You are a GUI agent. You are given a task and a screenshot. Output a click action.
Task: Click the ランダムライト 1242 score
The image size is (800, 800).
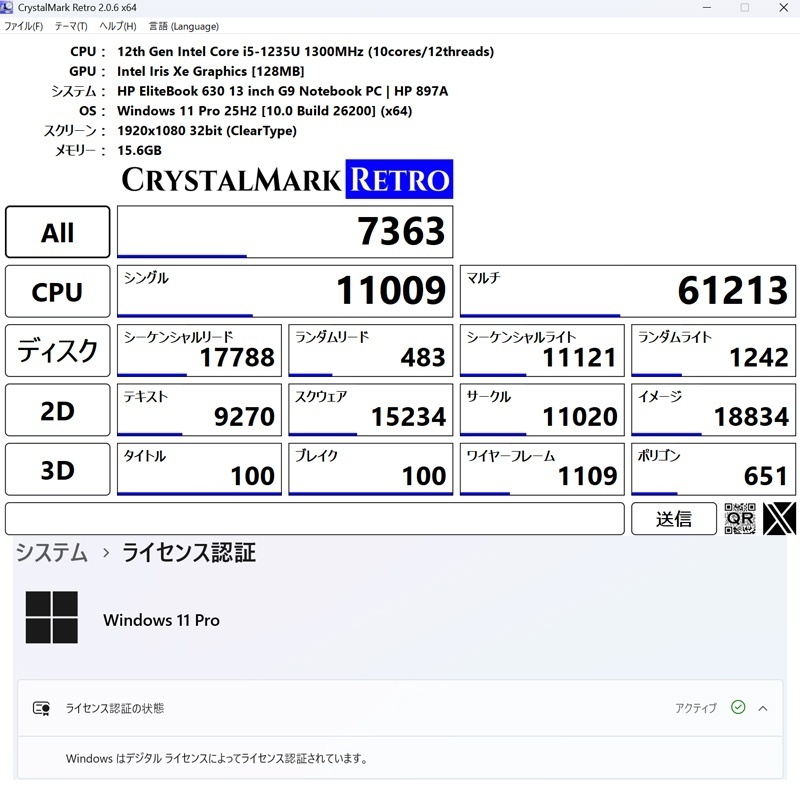713,351
